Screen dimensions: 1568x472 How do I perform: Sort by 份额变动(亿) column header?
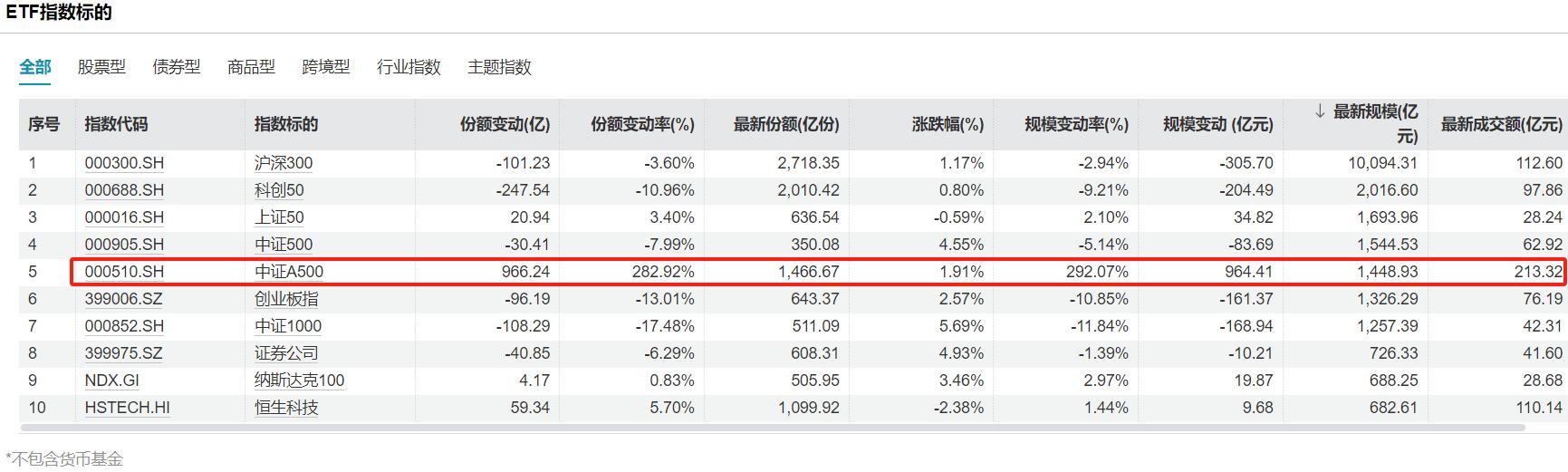click(x=505, y=124)
